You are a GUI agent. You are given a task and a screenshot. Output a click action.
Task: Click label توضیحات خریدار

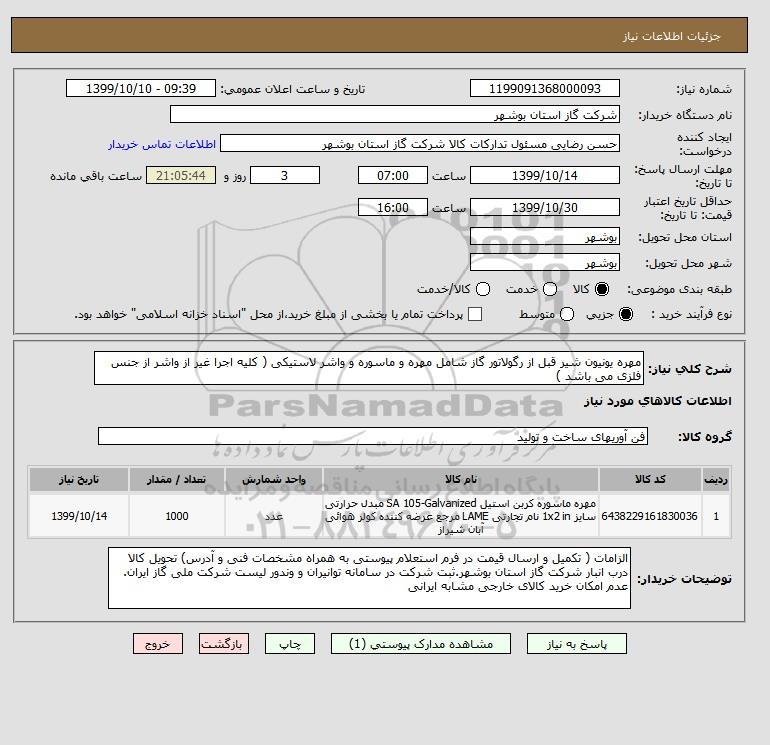coord(684,579)
